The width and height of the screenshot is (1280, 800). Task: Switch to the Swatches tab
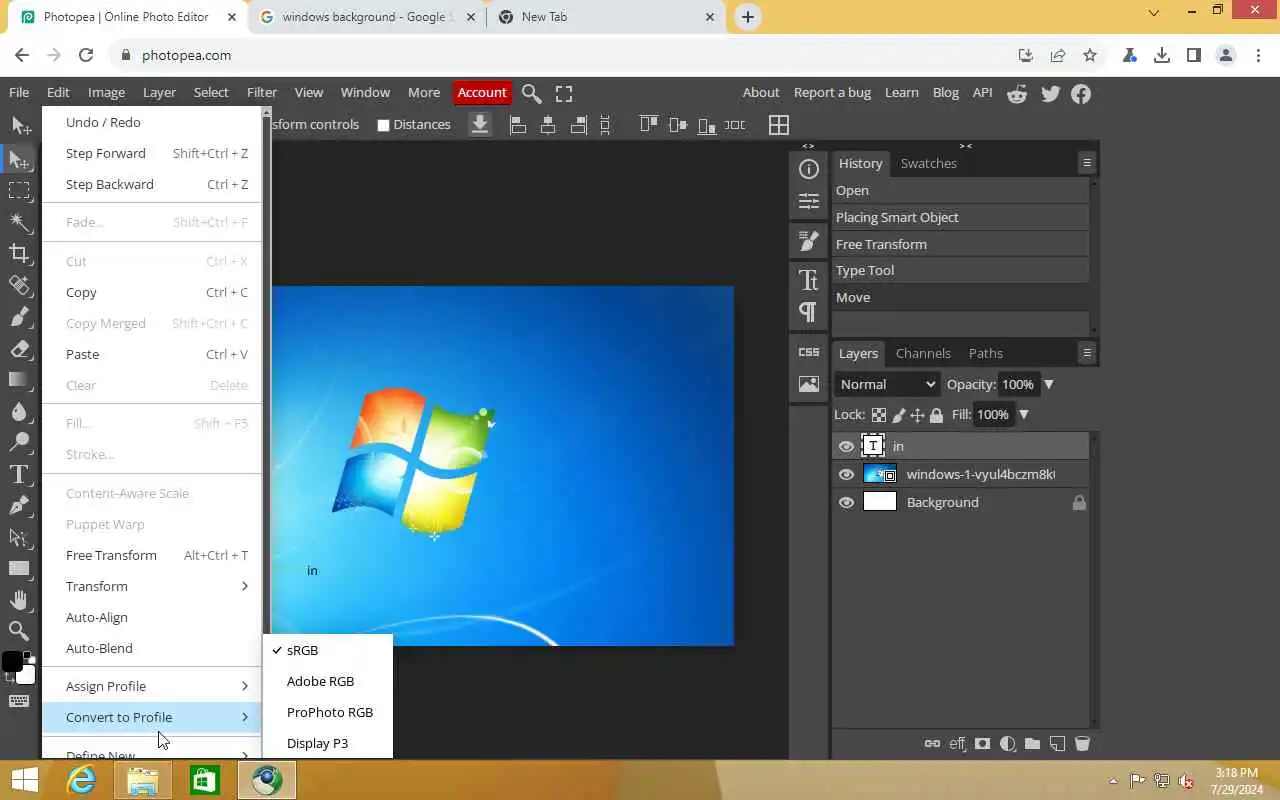tap(928, 163)
